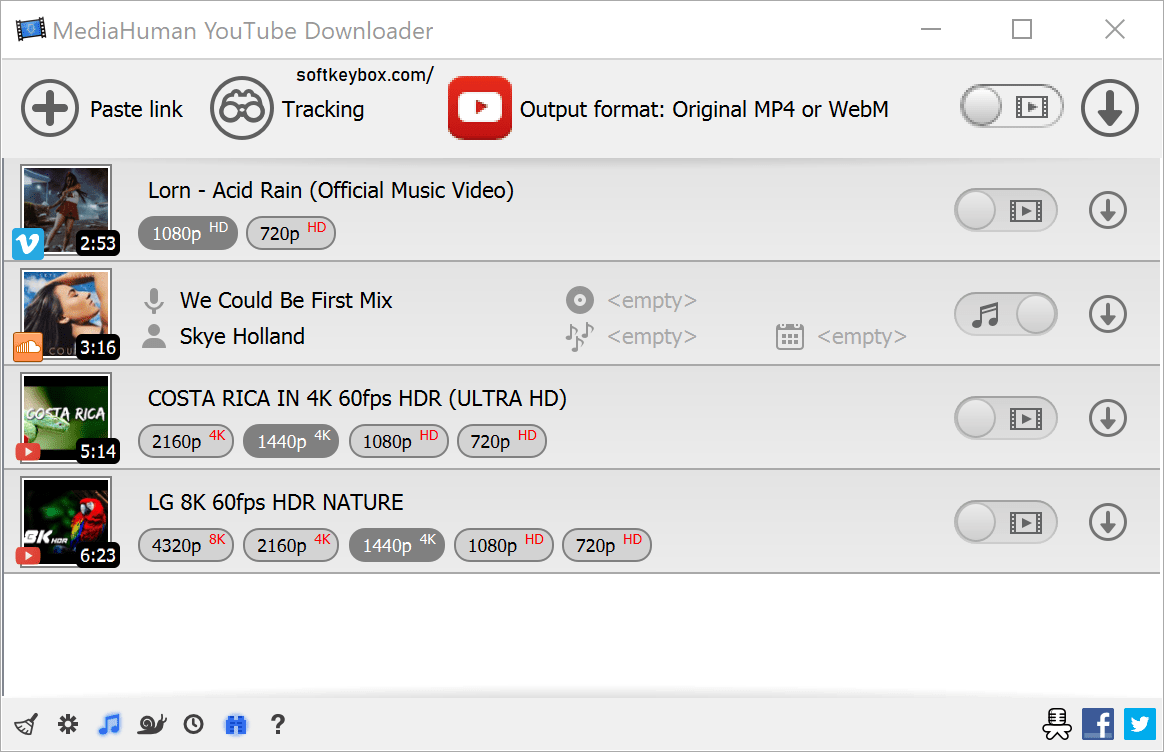Screen dimensions: 1164x752
Task: Click the blue binoculars tracking icon
Action: [235, 723]
